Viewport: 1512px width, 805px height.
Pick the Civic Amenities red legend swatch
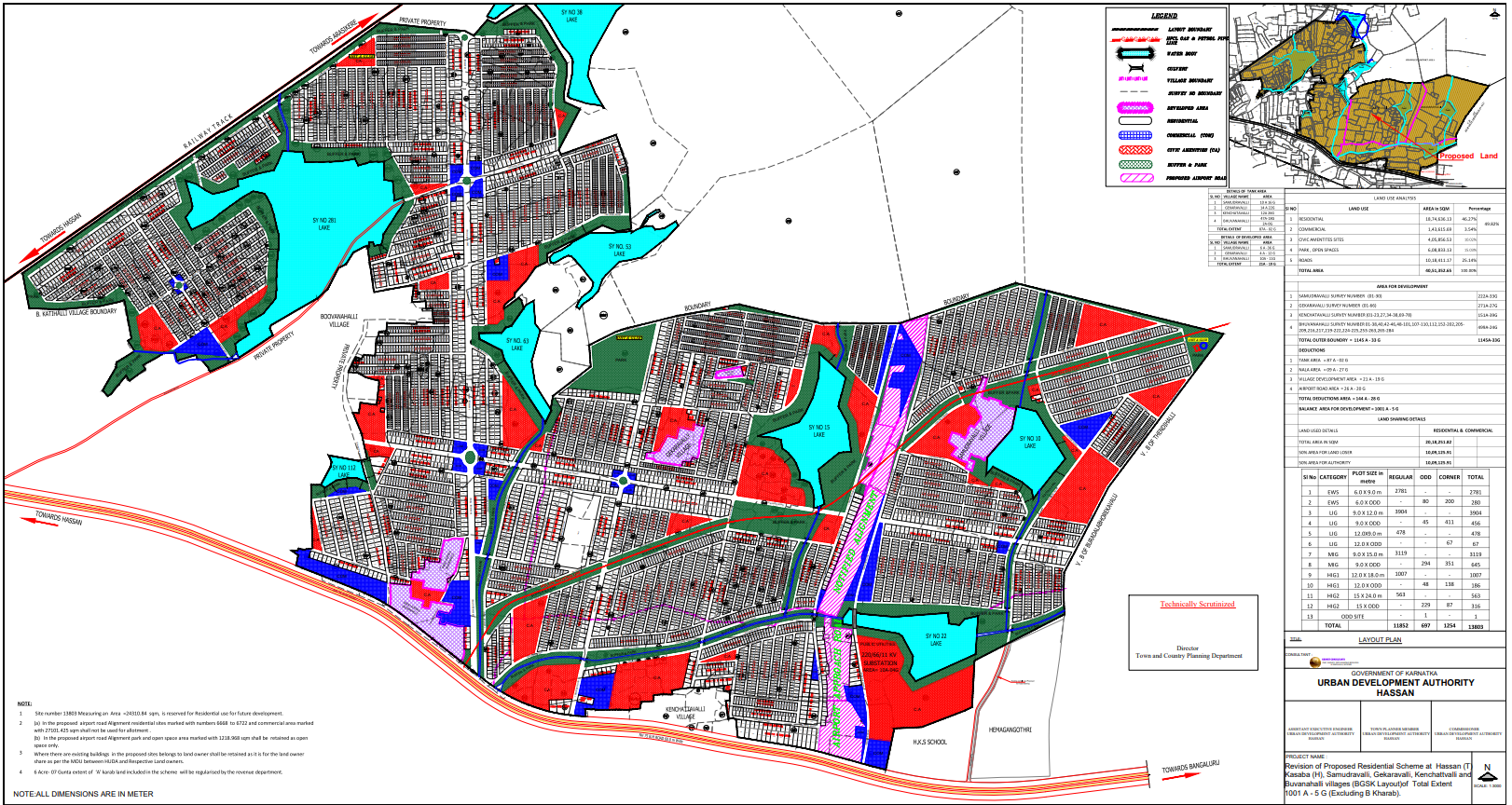pyautogui.click(x=1135, y=149)
